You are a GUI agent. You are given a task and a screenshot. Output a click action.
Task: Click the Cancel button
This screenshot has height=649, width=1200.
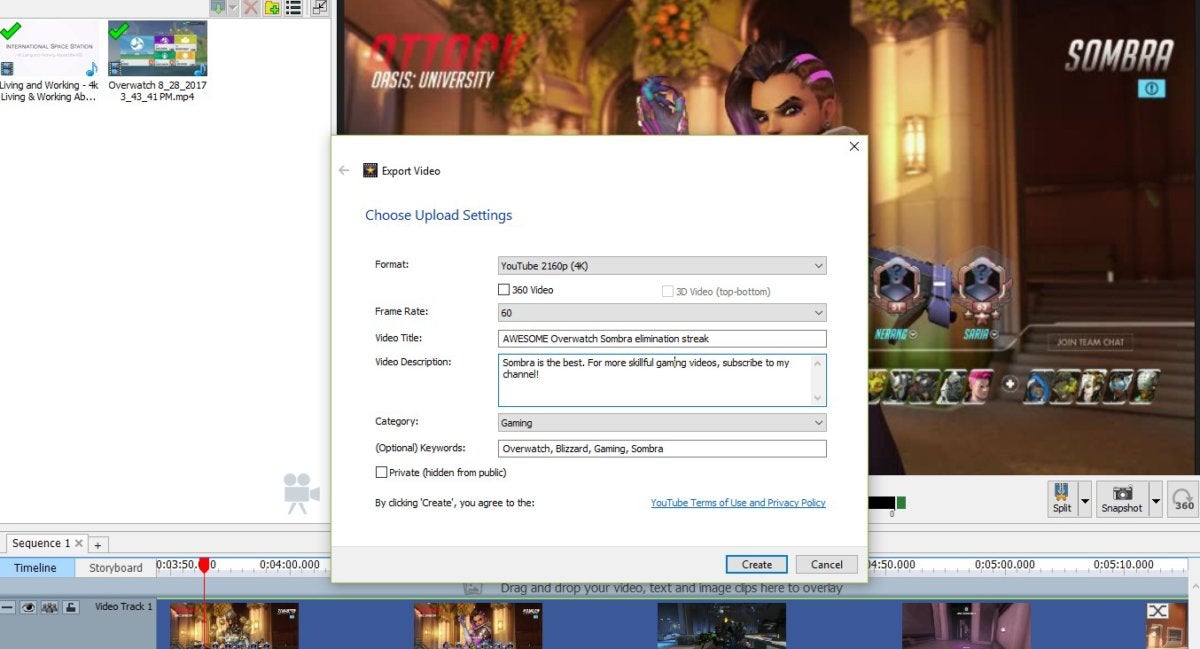[827, 564]
